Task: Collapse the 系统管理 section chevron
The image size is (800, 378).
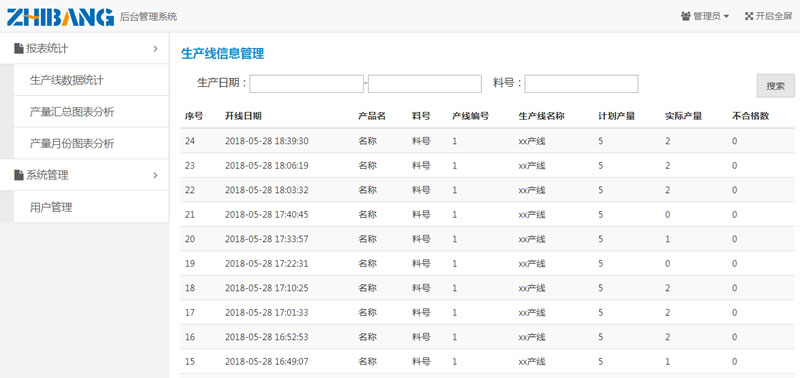Action: 155,175
